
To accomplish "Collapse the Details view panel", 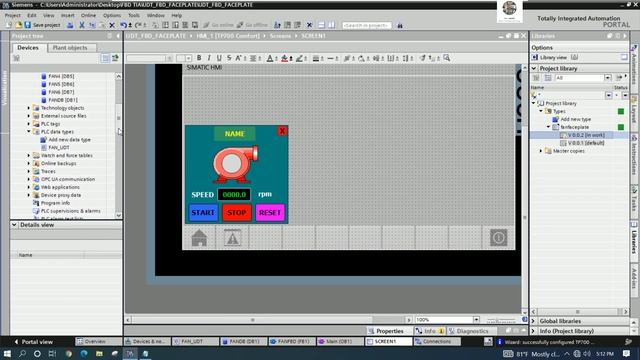I will click(x=14, y=225).
